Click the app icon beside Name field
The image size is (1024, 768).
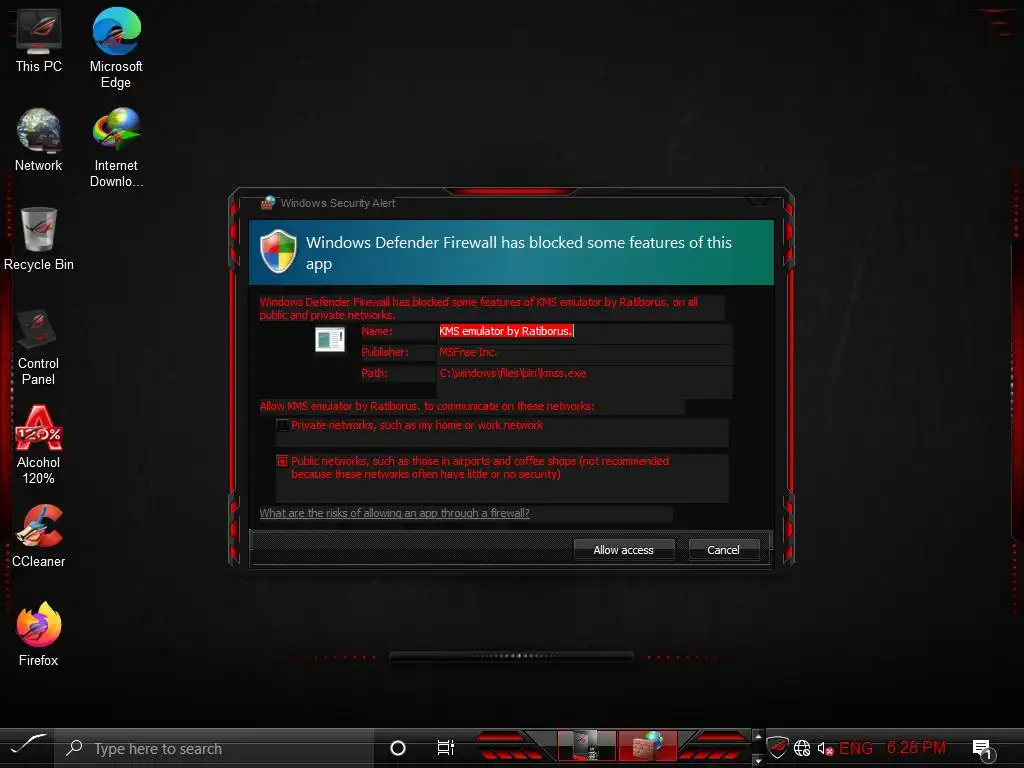click(x=330, y=340)
